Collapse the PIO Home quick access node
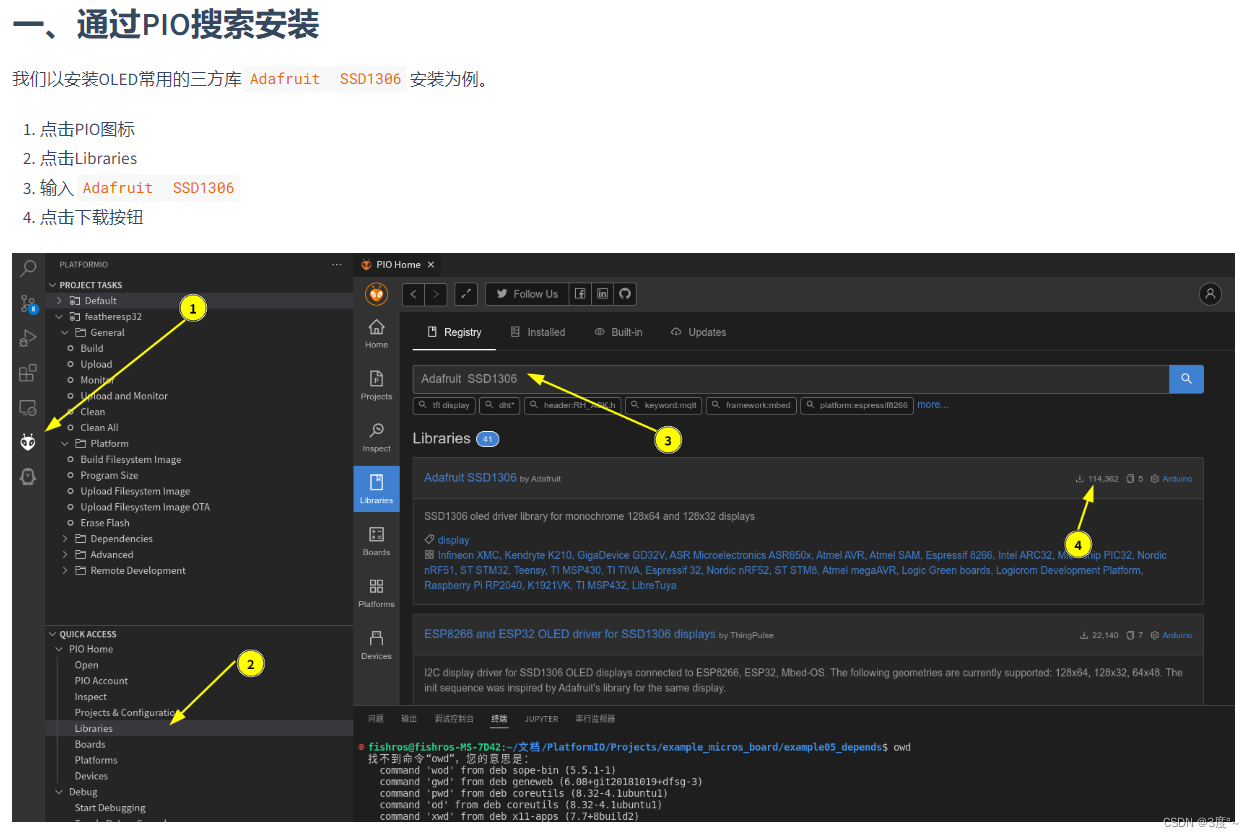 (x=91, y=649)
